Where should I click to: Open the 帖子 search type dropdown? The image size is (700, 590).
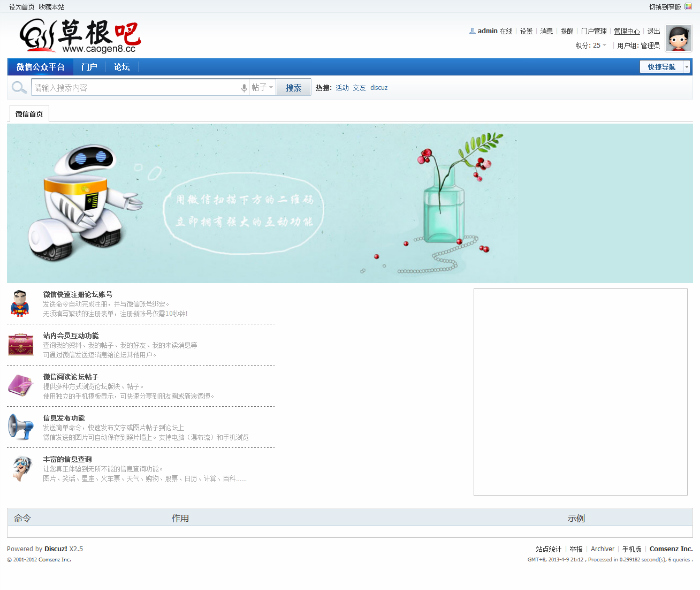point(262,88)
